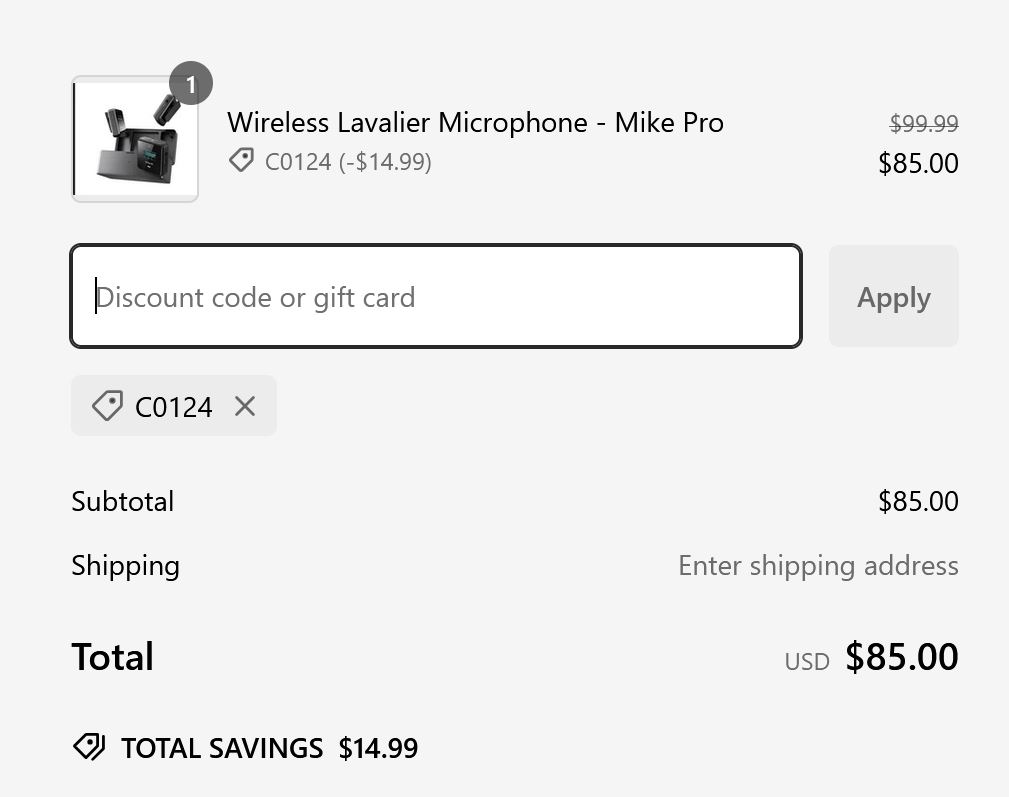This screenshot has height=797, width=1009.
Task: Click the quantity badge showing 1
Action: coord(191,84)
